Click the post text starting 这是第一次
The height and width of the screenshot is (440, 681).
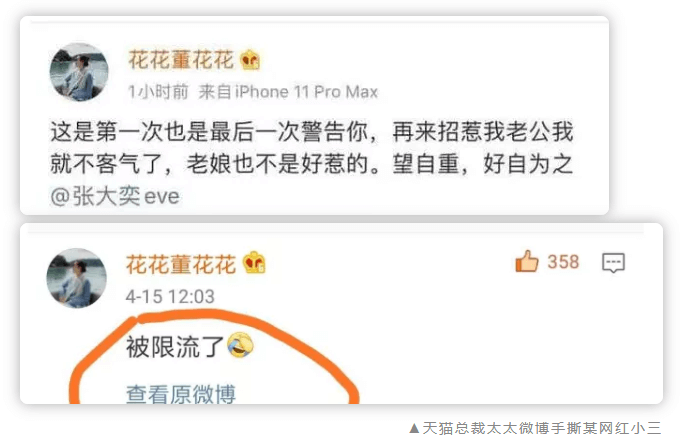pyautogui.click(x=312, y=148)
